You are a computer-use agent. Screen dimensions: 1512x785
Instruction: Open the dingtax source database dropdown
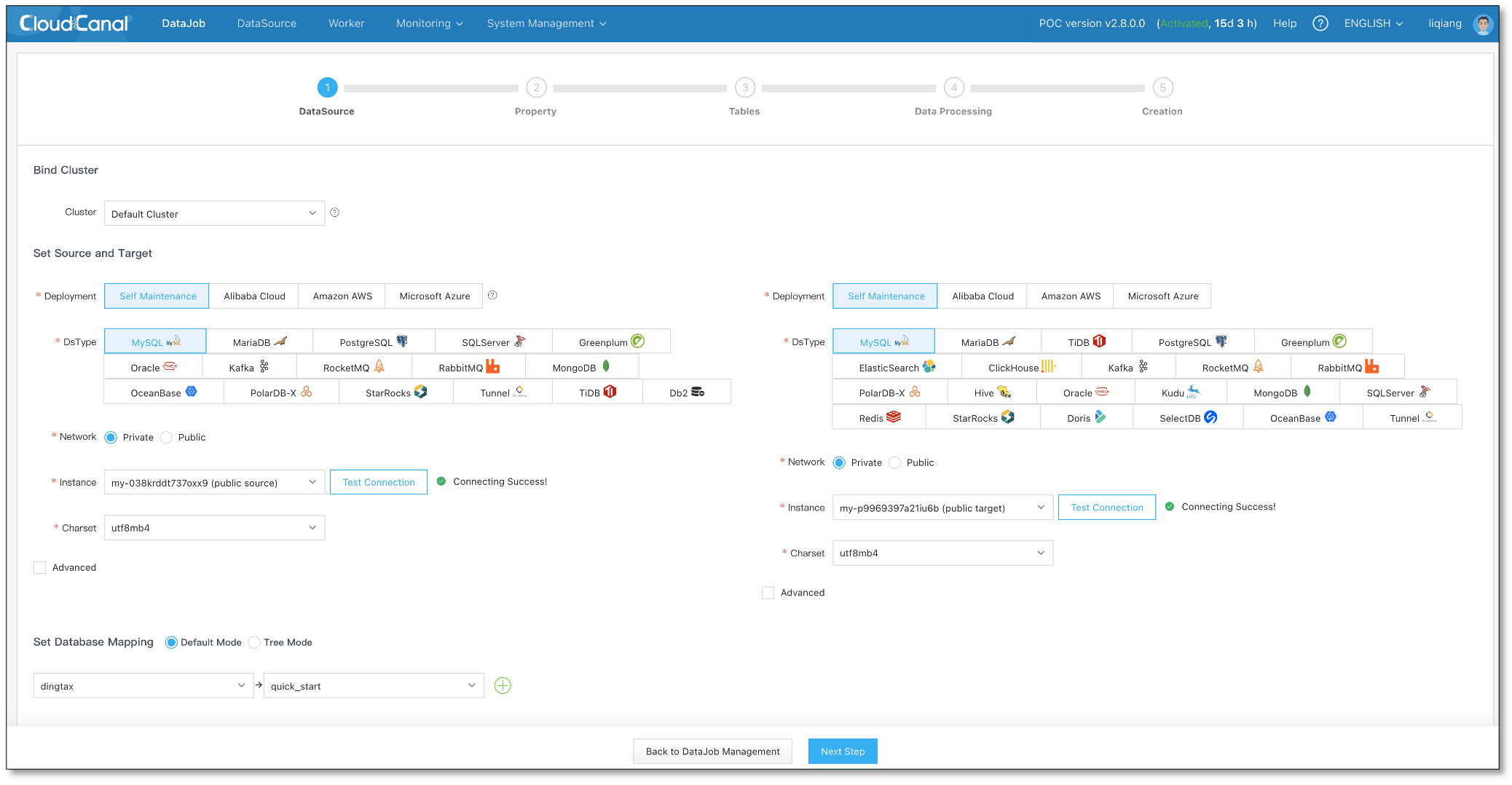coord(143,686)
